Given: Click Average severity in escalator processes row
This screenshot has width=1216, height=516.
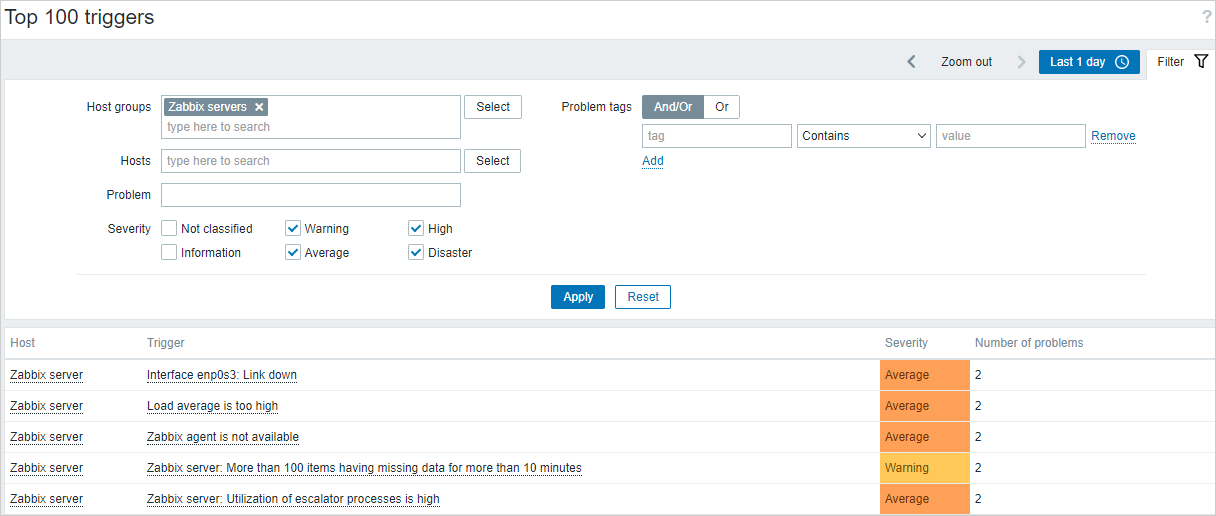Looking at the screenshot, I should click(925, 499).
